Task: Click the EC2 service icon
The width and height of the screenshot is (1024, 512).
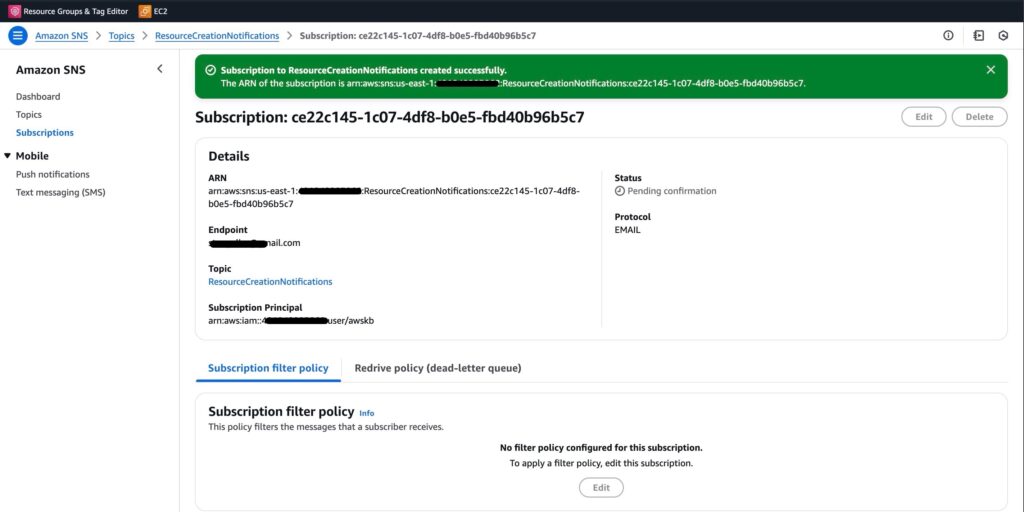Action: pyautogui.click(x=145, y=11)
